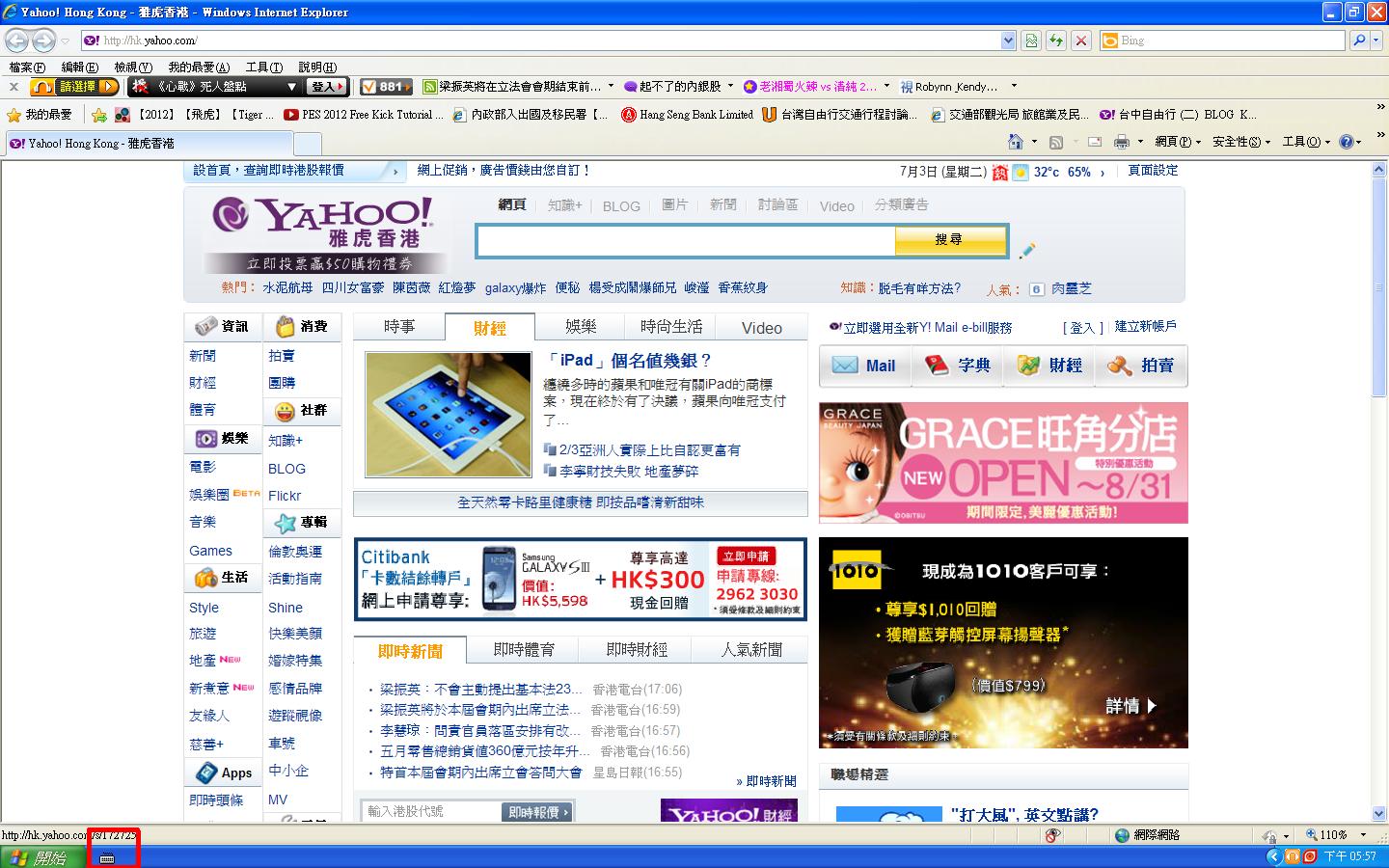
Task: Open the Hang Seng Bank Limited favorite
Action: coord(688,115)
